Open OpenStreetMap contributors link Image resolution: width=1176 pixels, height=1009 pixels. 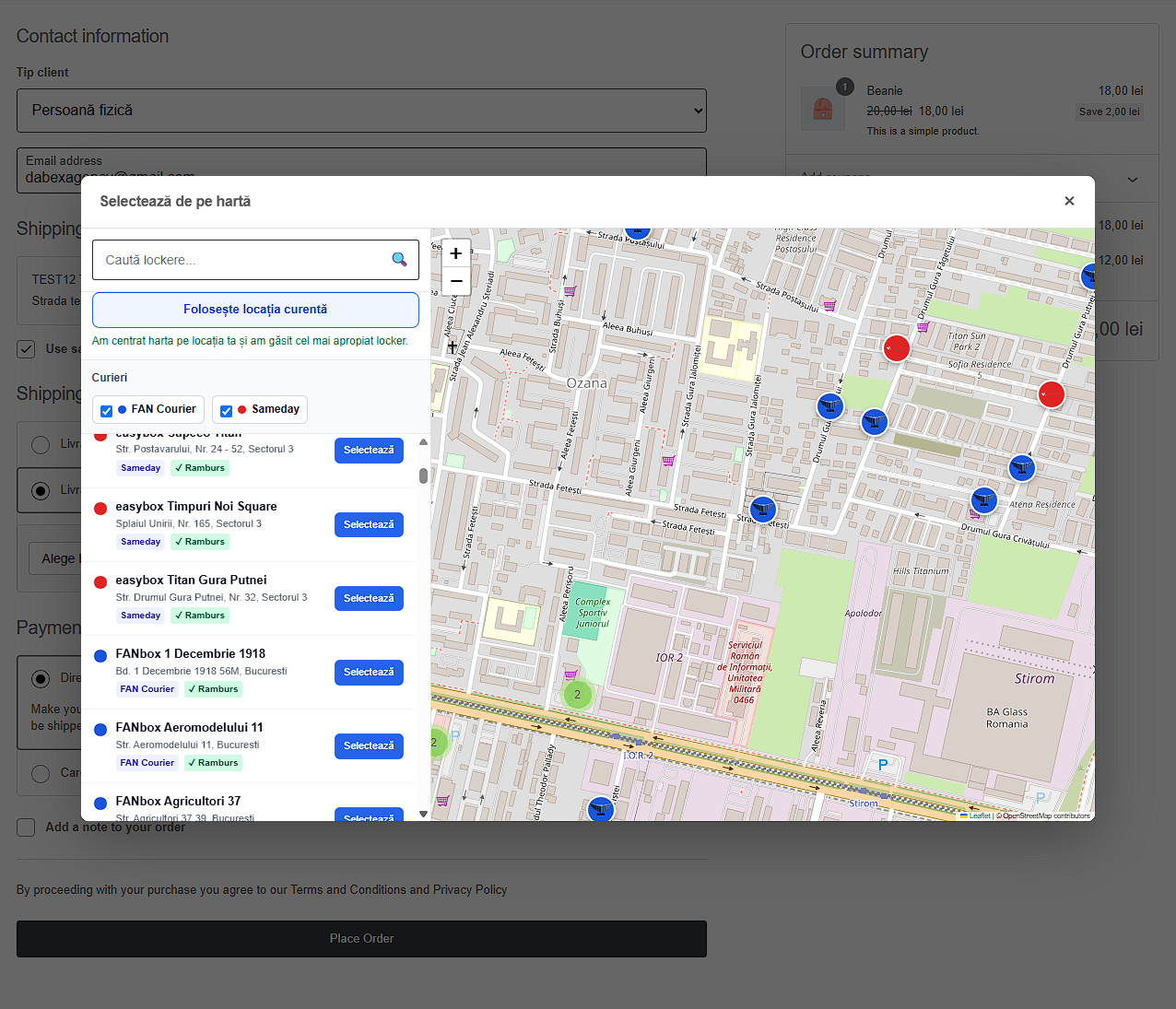(1046, 815)
